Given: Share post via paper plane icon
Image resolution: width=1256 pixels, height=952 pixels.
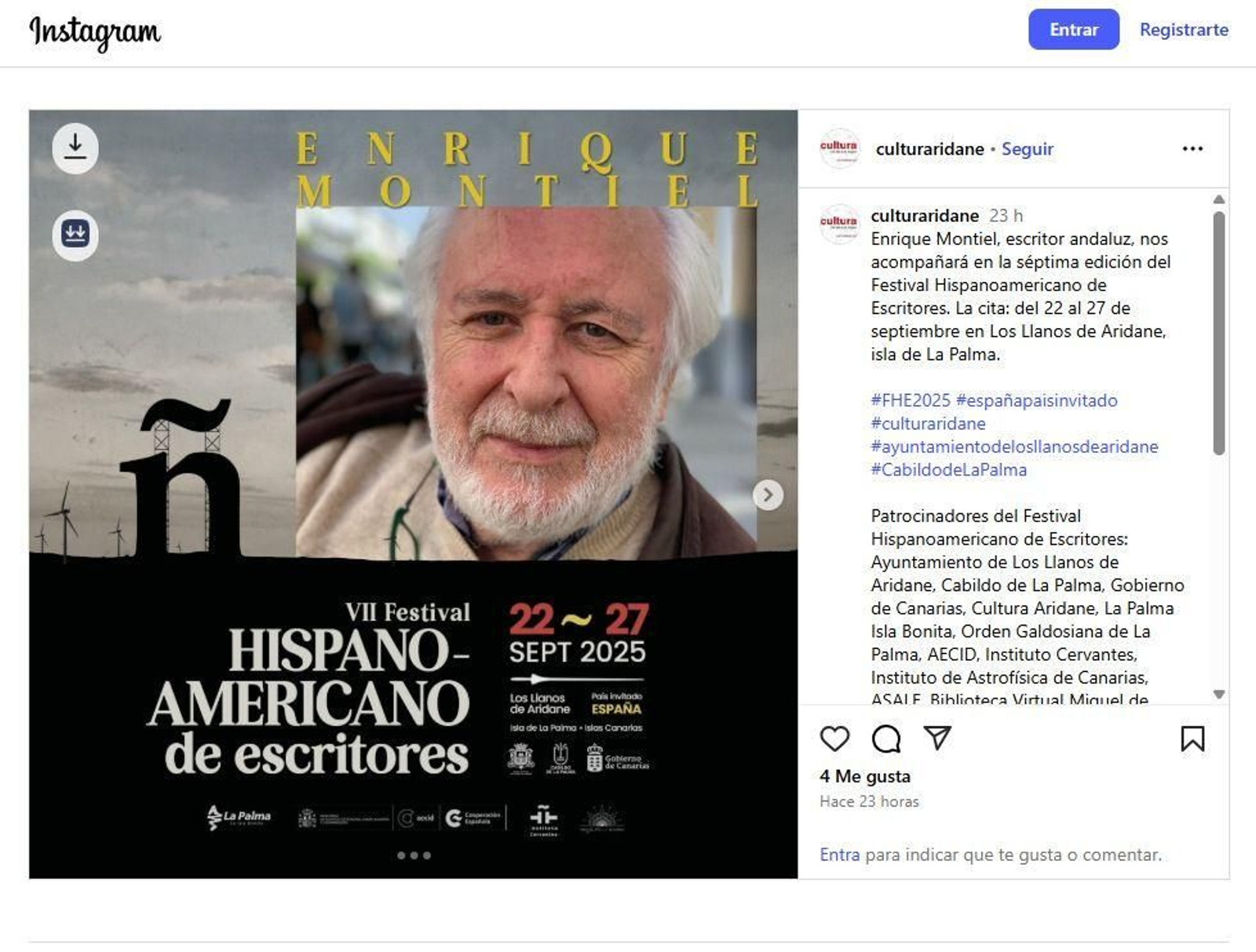Looking at the screenshot, I should 937,738.
